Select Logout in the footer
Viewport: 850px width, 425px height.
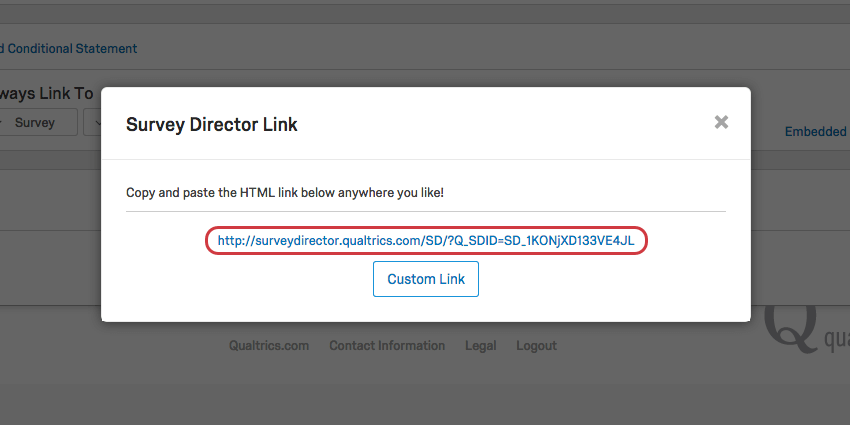[x=536, y=345]
